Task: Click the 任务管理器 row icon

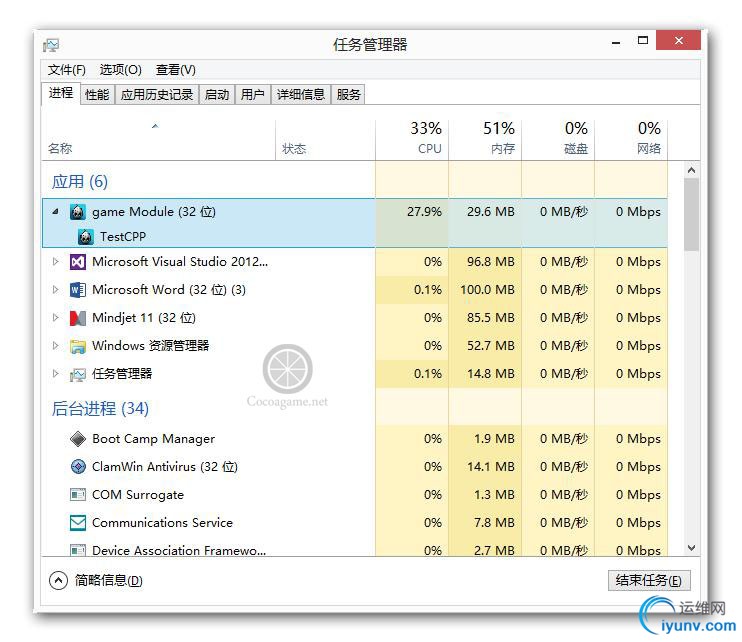Action: point(78,375)
